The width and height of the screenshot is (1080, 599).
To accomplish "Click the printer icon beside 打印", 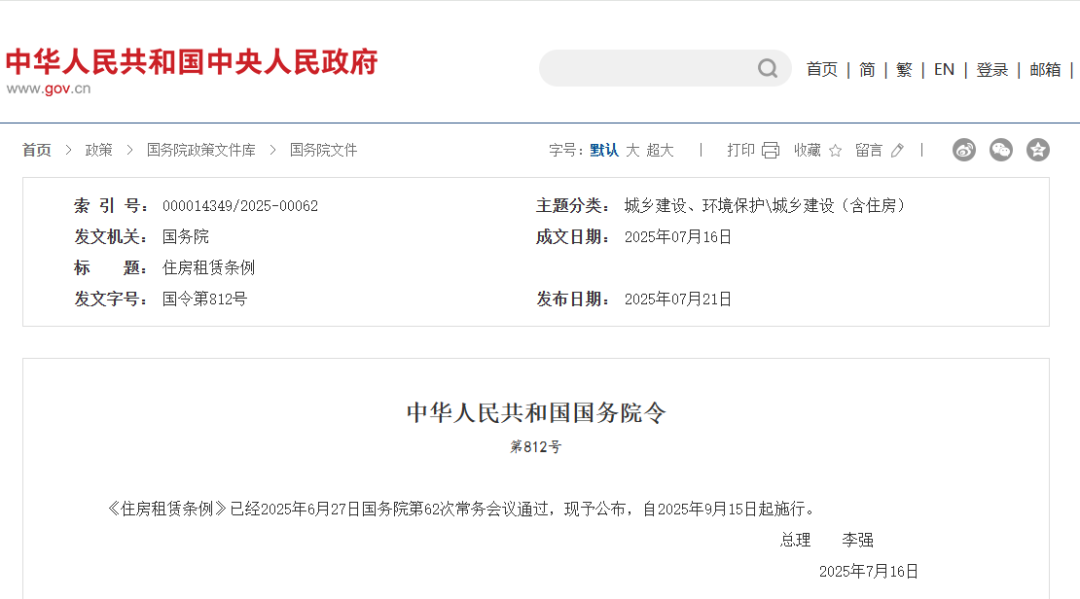I will pyautogui.click(x=771, y=150).
